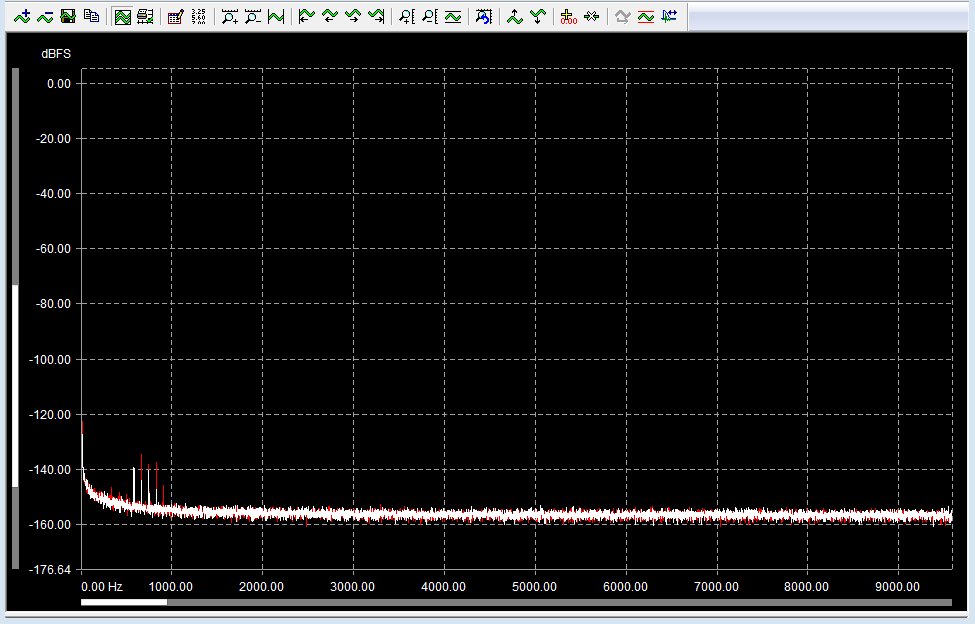Click the grayed-out trace swap icon

pyautogui.click(x=622, y=17)
